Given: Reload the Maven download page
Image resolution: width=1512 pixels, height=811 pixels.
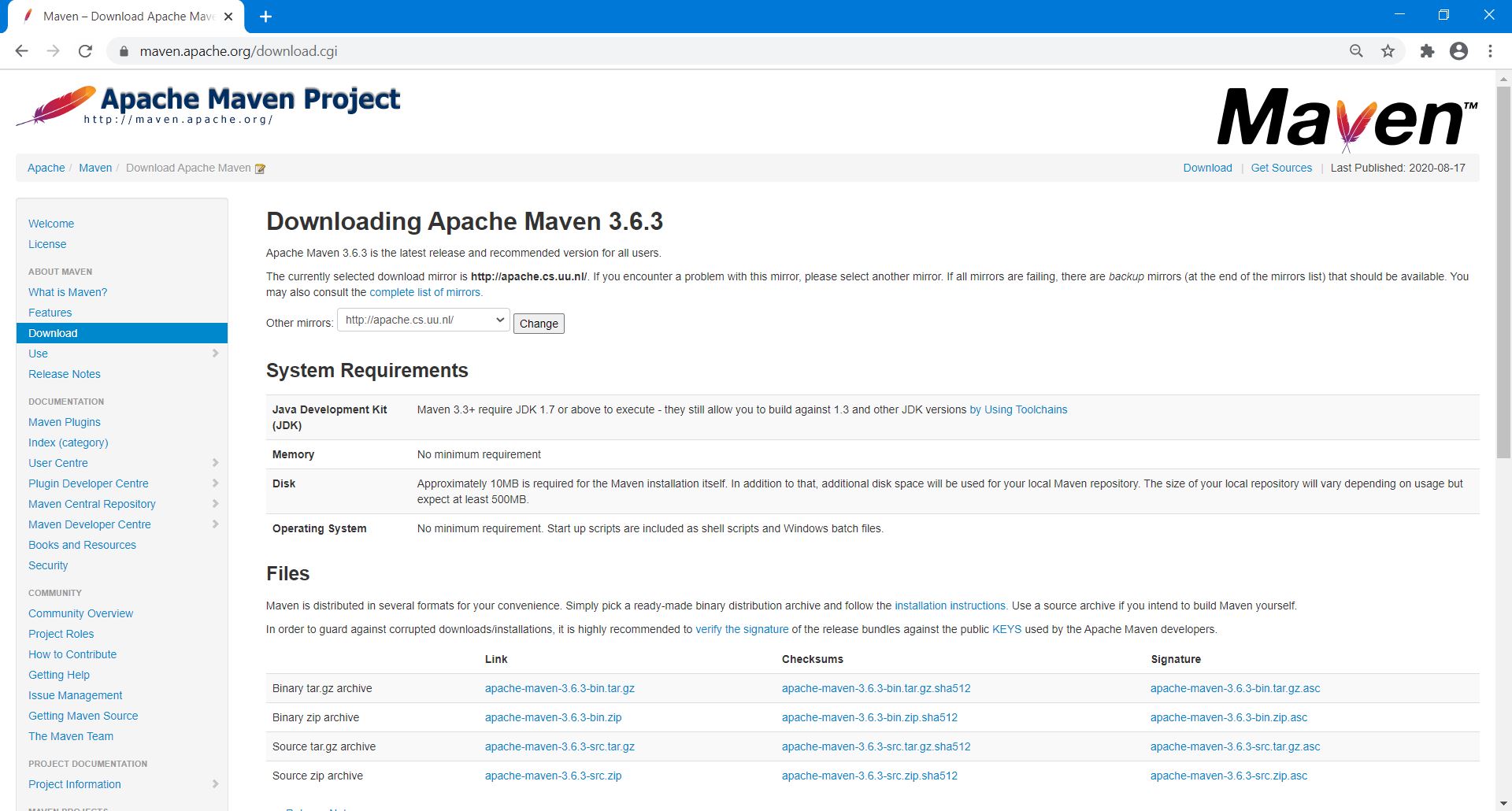Looking at the screenshot, I should [85, 51].
